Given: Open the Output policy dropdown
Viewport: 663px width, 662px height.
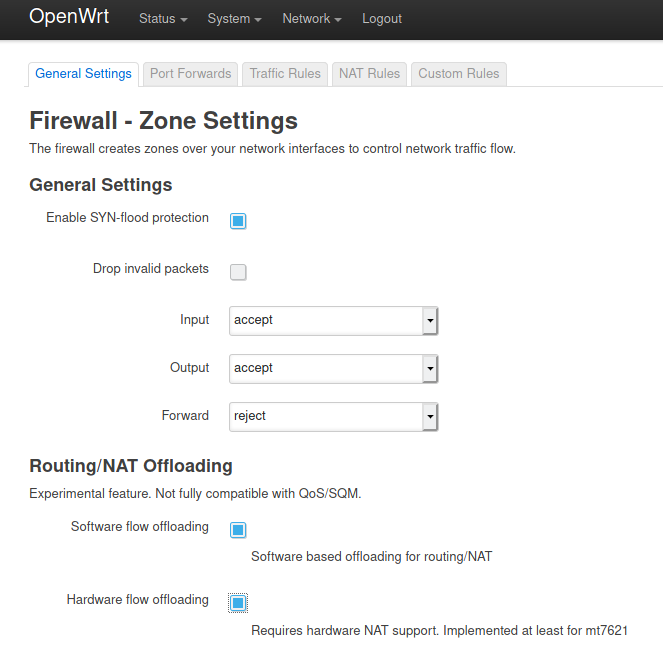Looking at the screenshot, I should 333,369.
